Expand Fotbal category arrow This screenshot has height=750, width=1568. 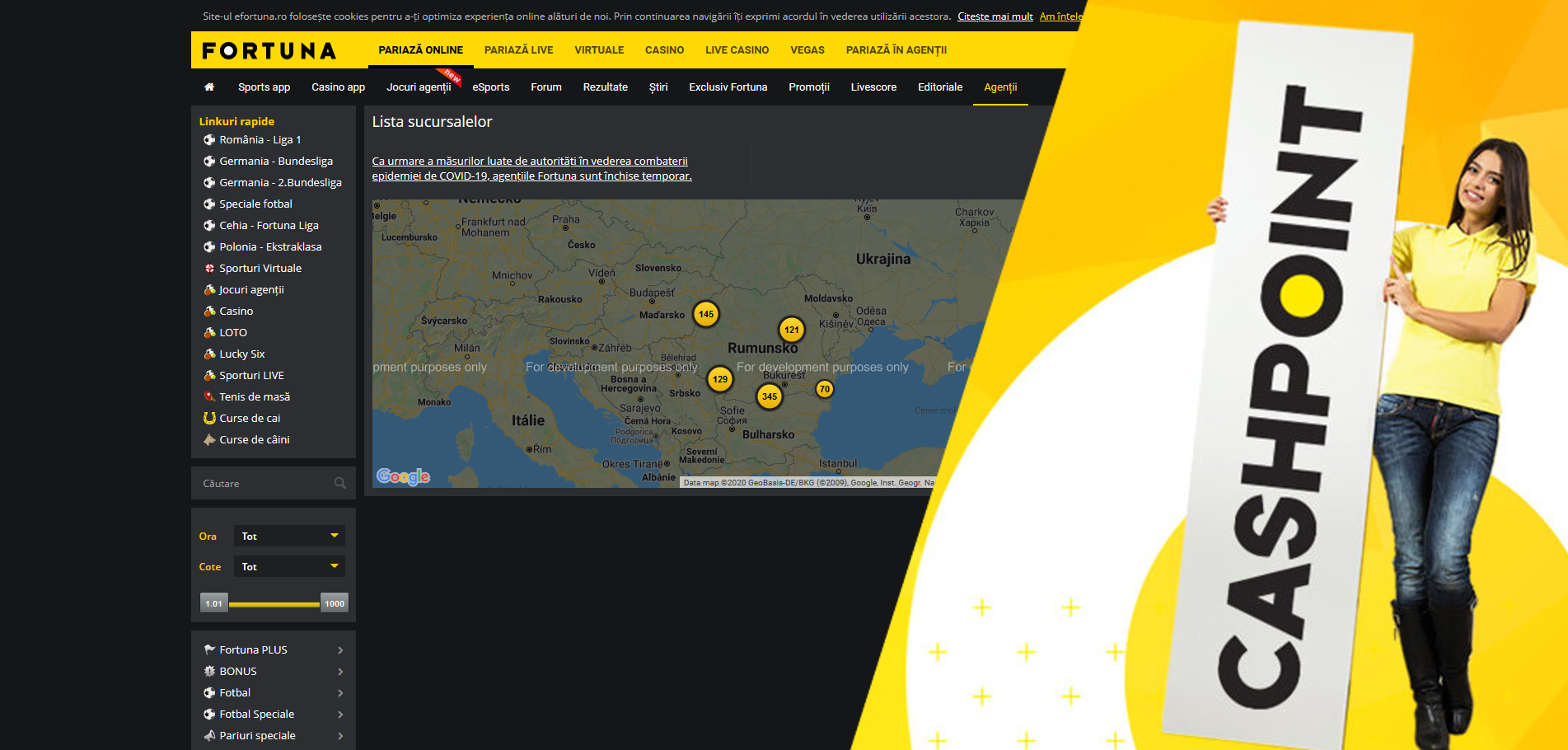point(340,693)
